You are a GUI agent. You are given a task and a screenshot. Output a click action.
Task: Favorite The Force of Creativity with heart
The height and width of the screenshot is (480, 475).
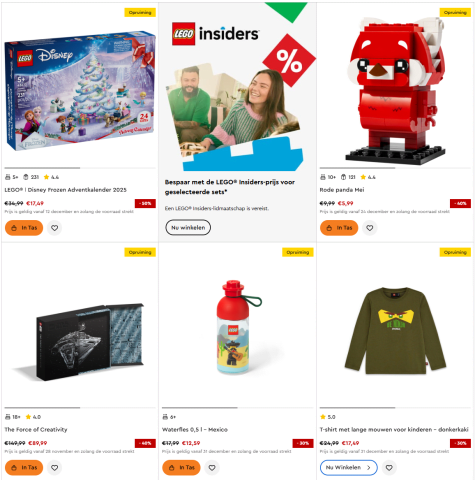(54, 468)
